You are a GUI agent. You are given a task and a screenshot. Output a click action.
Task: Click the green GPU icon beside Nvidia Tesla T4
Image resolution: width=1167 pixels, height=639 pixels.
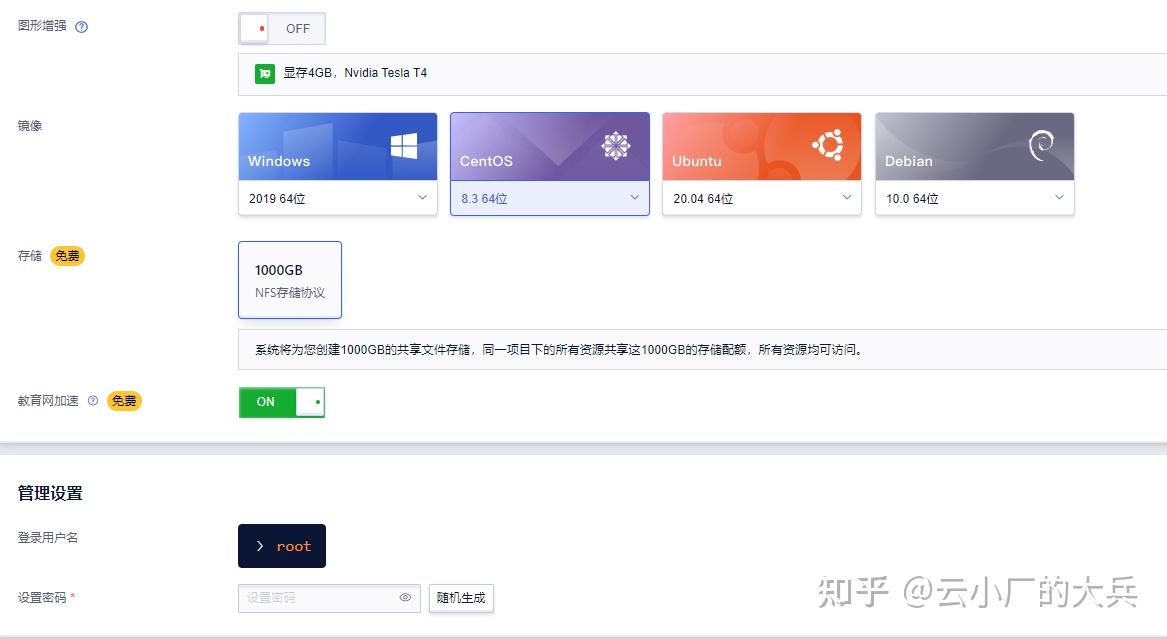(264, 73)
